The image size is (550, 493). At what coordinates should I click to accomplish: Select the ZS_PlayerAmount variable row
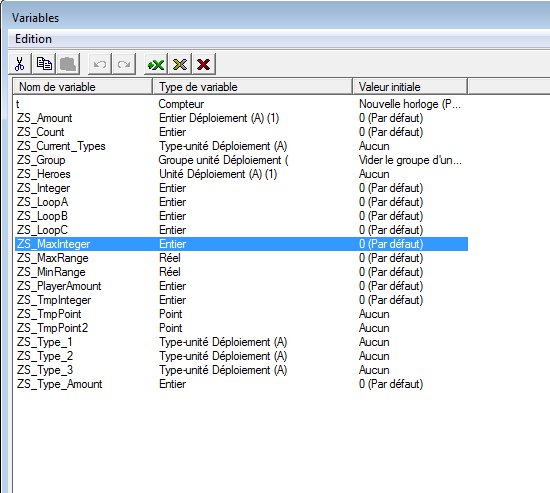(241, 286)
